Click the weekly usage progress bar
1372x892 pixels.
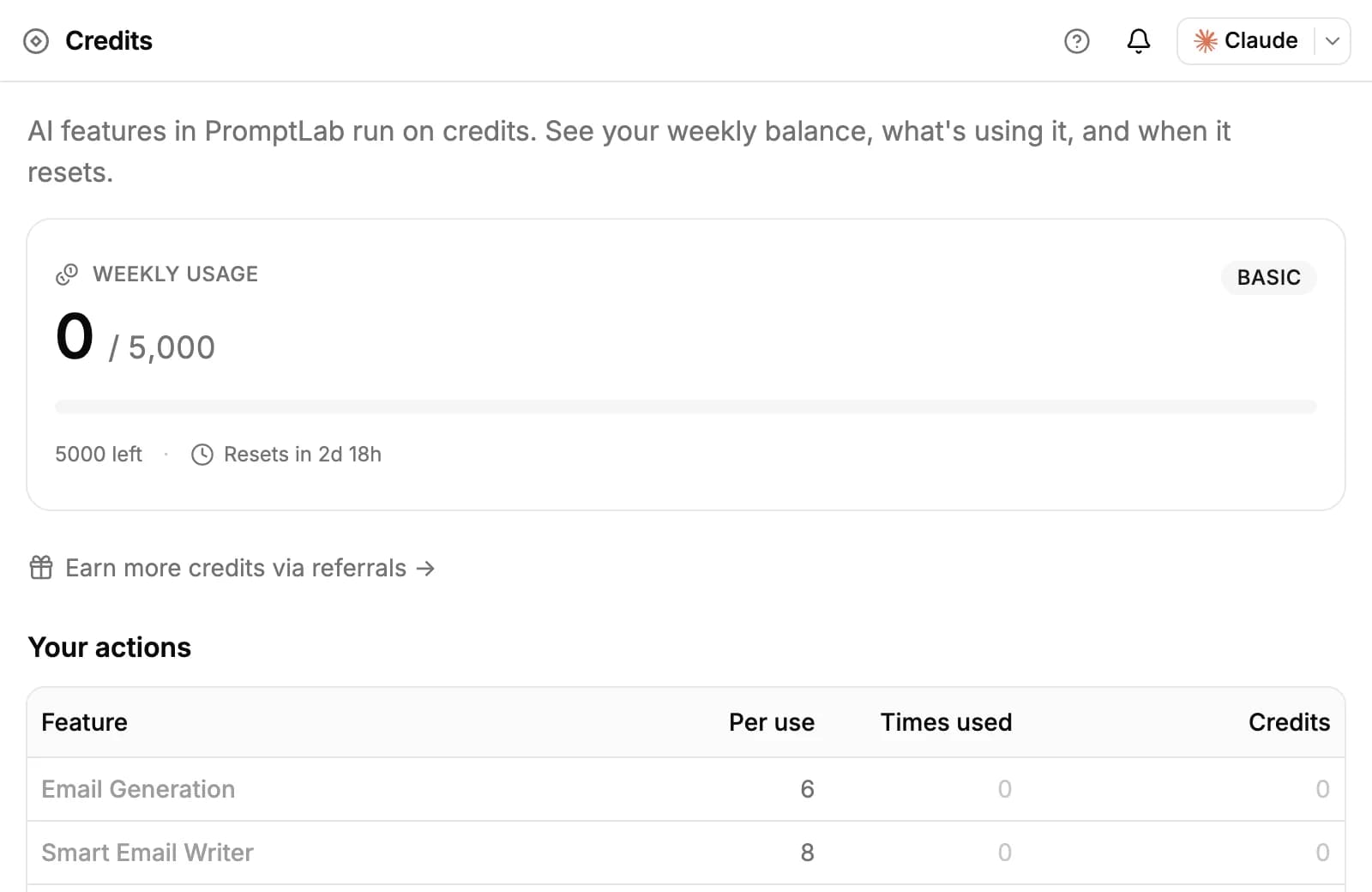685,407
